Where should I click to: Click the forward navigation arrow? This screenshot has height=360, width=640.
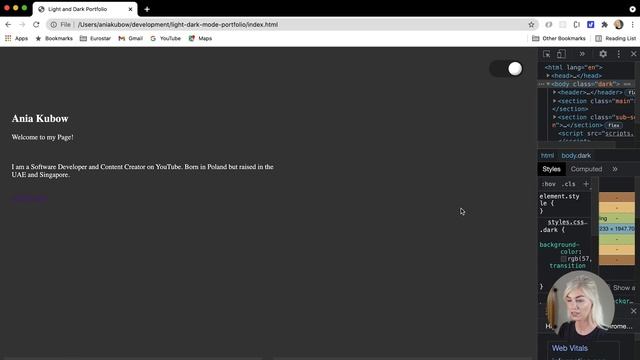[22, 24]
